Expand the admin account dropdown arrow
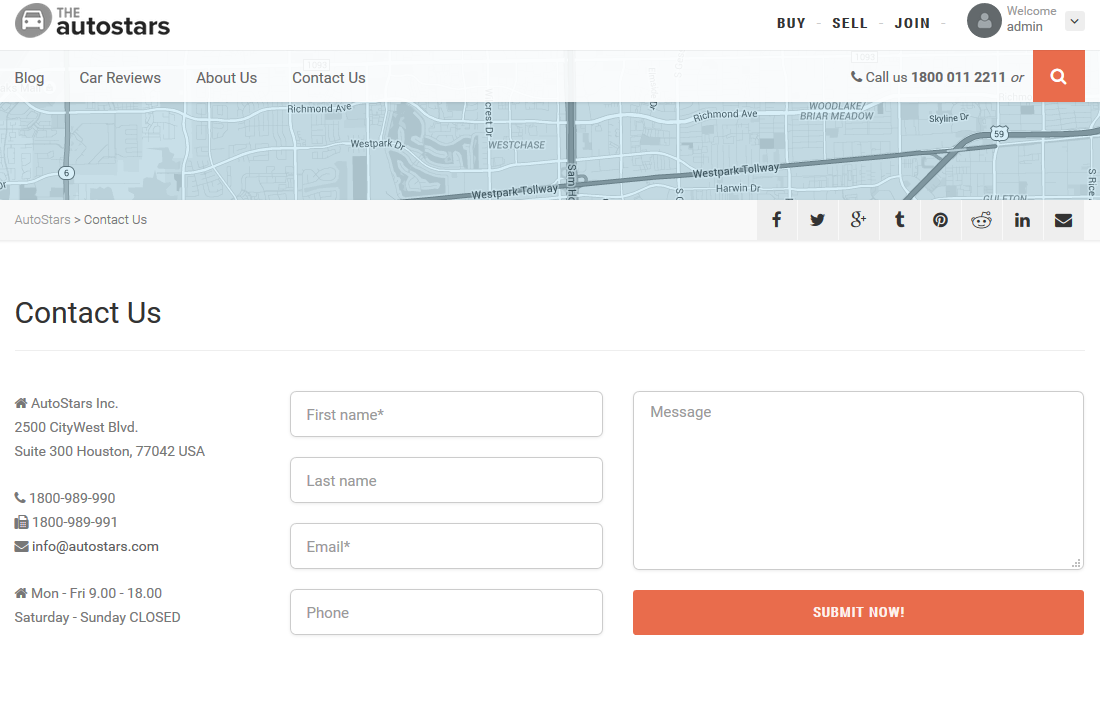This screenshot has height=706, width=1100. [x=1074, y=21]
